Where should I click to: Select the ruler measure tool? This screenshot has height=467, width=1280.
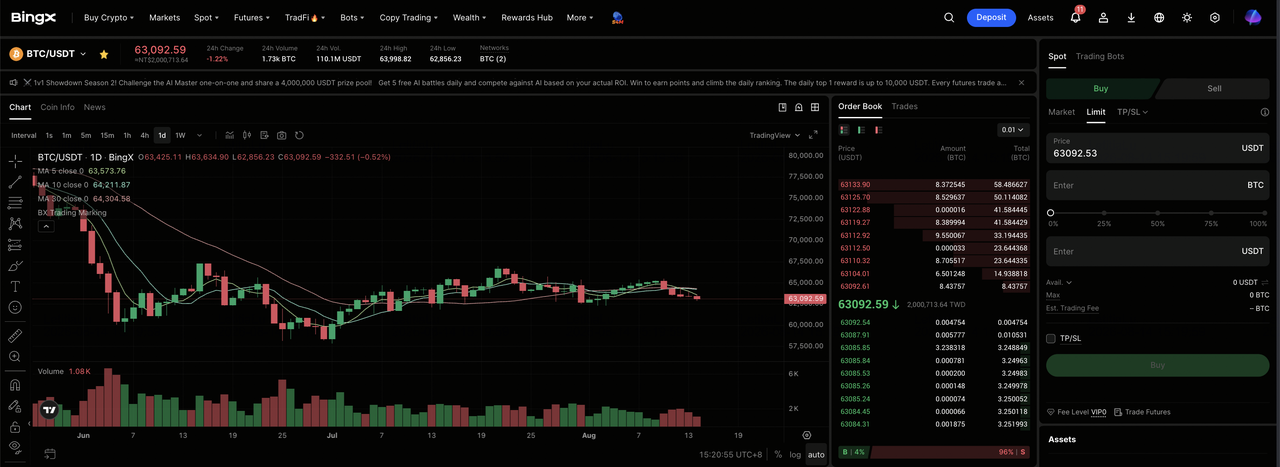[x=15, y=336]
